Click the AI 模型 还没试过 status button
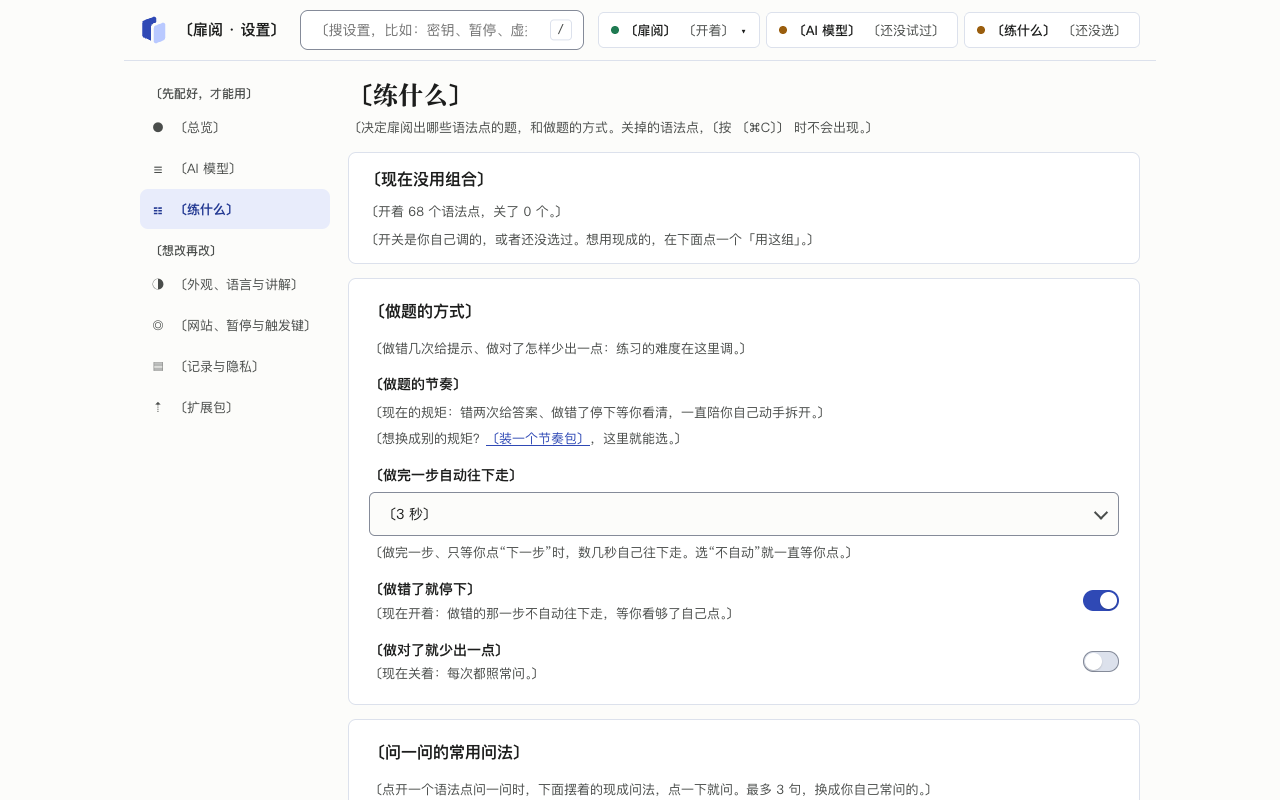 coord(862,30)
